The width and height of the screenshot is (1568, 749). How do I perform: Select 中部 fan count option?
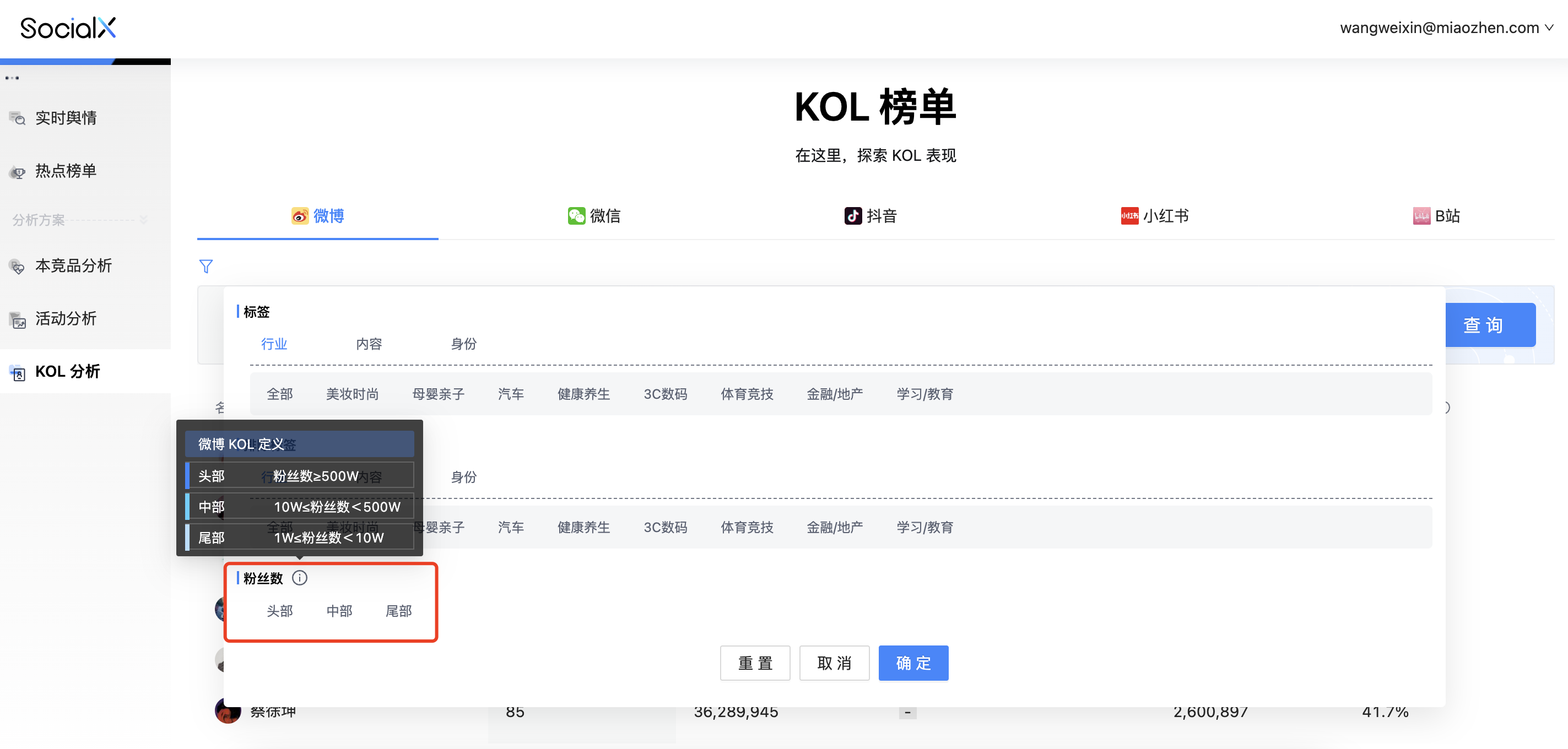(339, 611)
